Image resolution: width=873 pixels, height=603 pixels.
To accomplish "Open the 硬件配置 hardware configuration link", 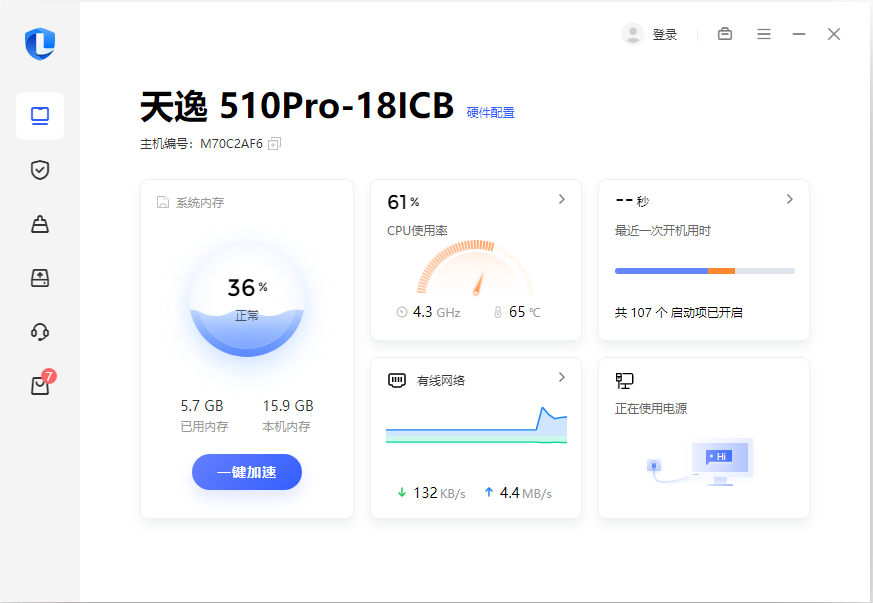I will [489, 112].
